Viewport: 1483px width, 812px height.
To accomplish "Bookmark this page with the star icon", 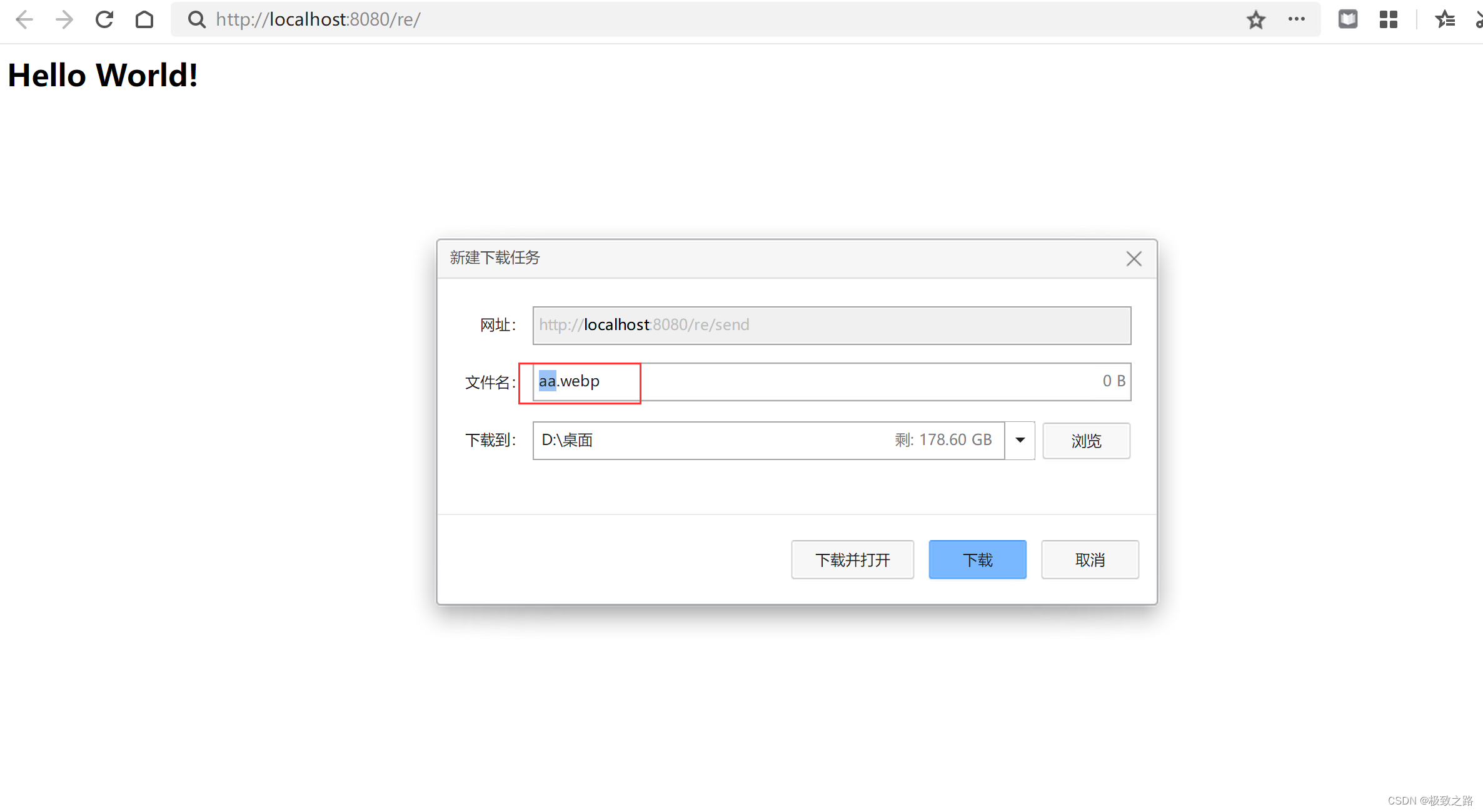I will tap(1256, 20).
